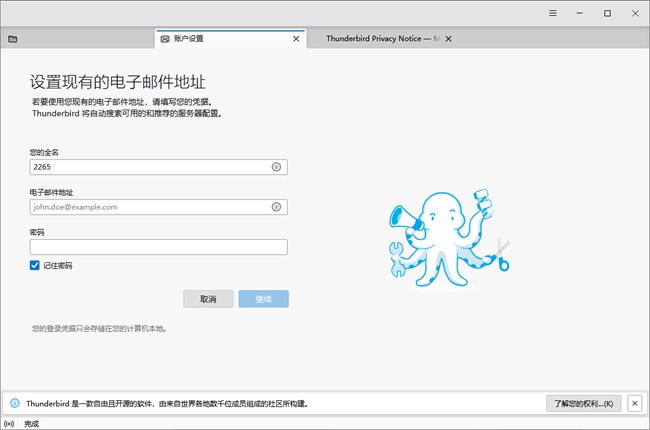Click the 密码 input field
The width and height of the screenshot is (650, 430).
[x=158, y=247]
